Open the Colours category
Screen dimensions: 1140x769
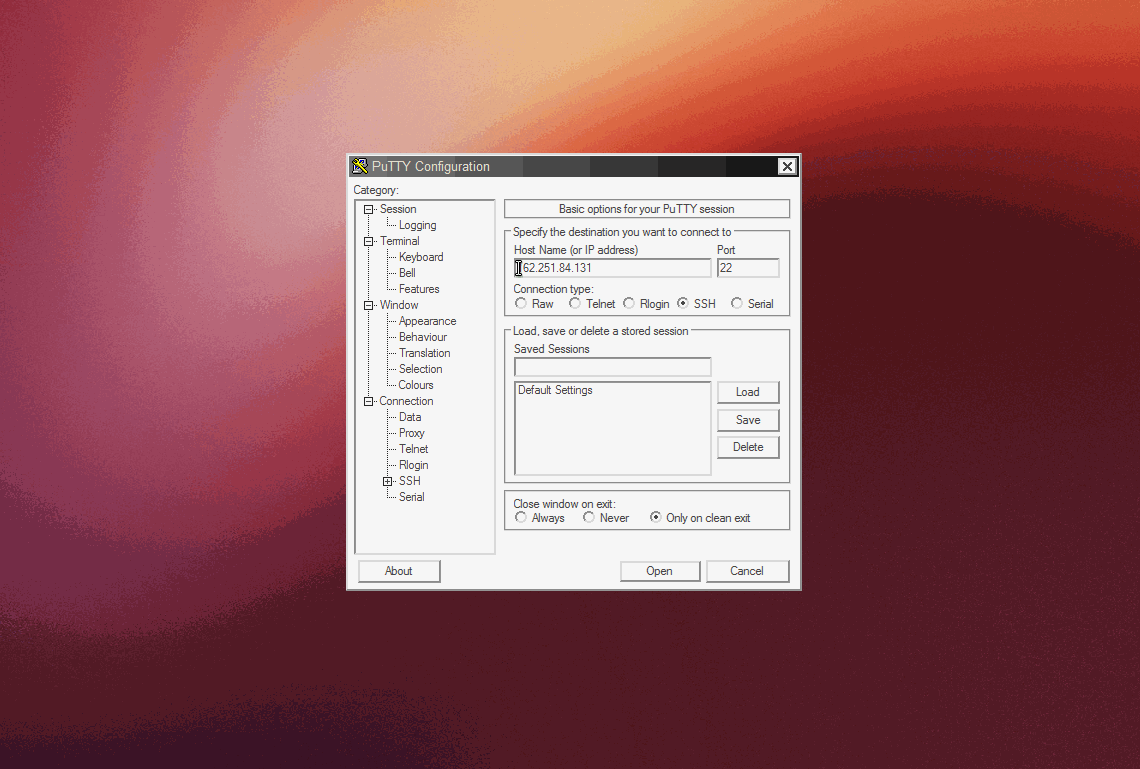point(416,385)
